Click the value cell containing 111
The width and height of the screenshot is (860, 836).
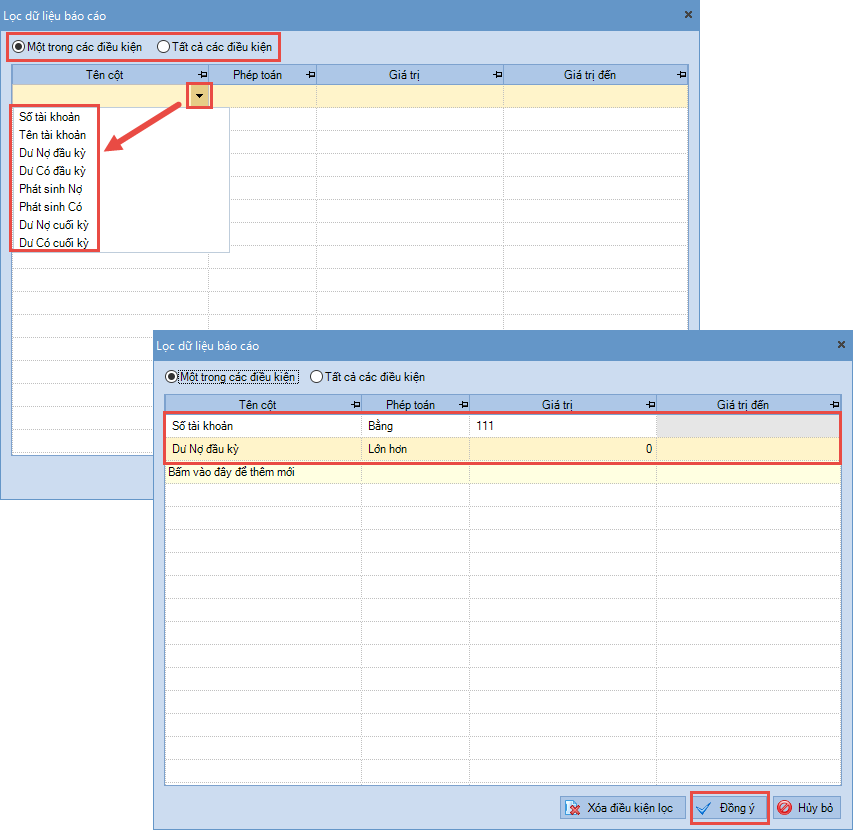point(562,426)
